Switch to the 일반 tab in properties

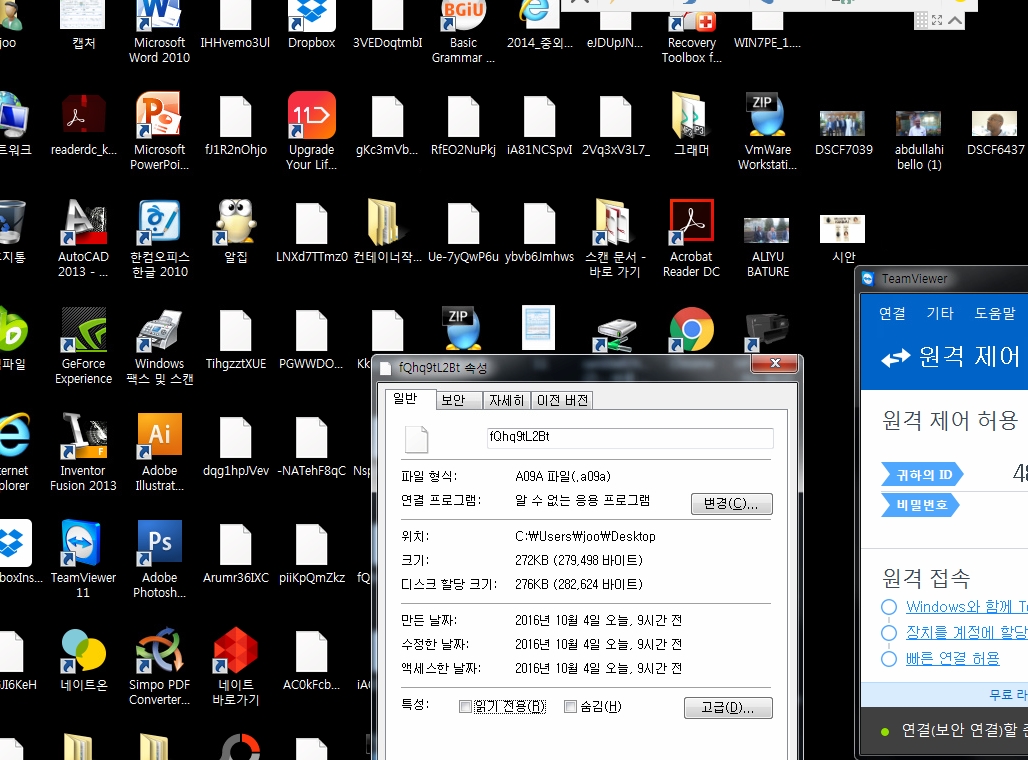point(410,399)
